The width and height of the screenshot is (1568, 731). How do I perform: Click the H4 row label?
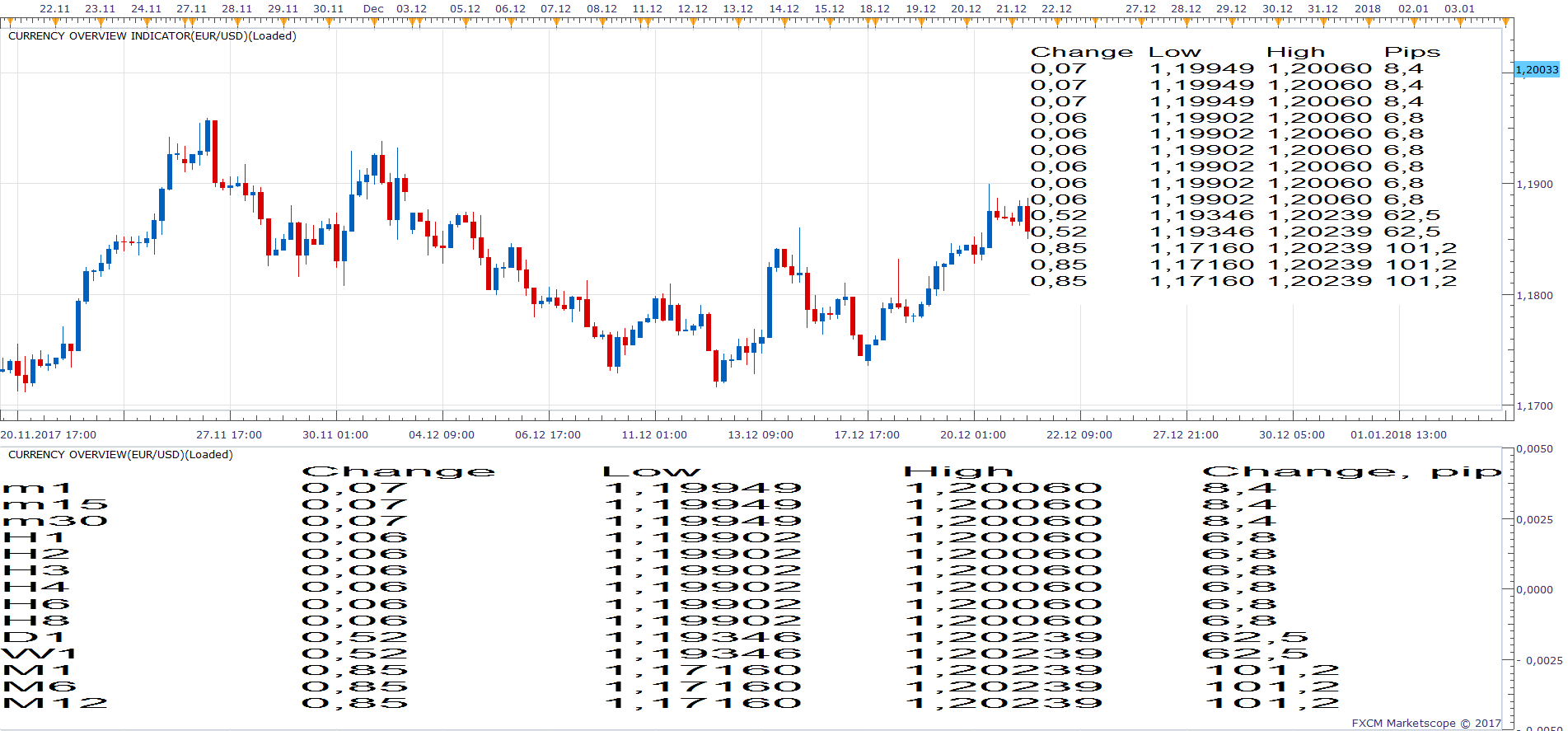tap(37, 588)
